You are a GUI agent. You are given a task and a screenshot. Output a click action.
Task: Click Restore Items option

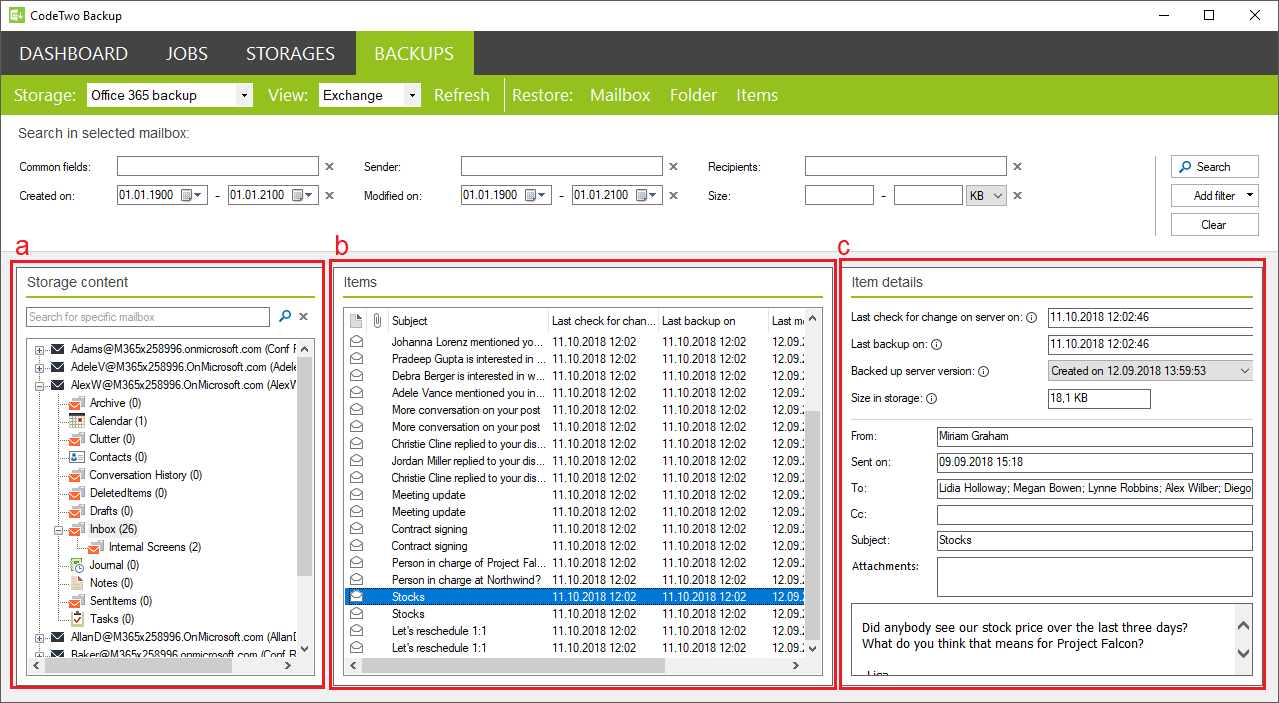tap(757, 95)
